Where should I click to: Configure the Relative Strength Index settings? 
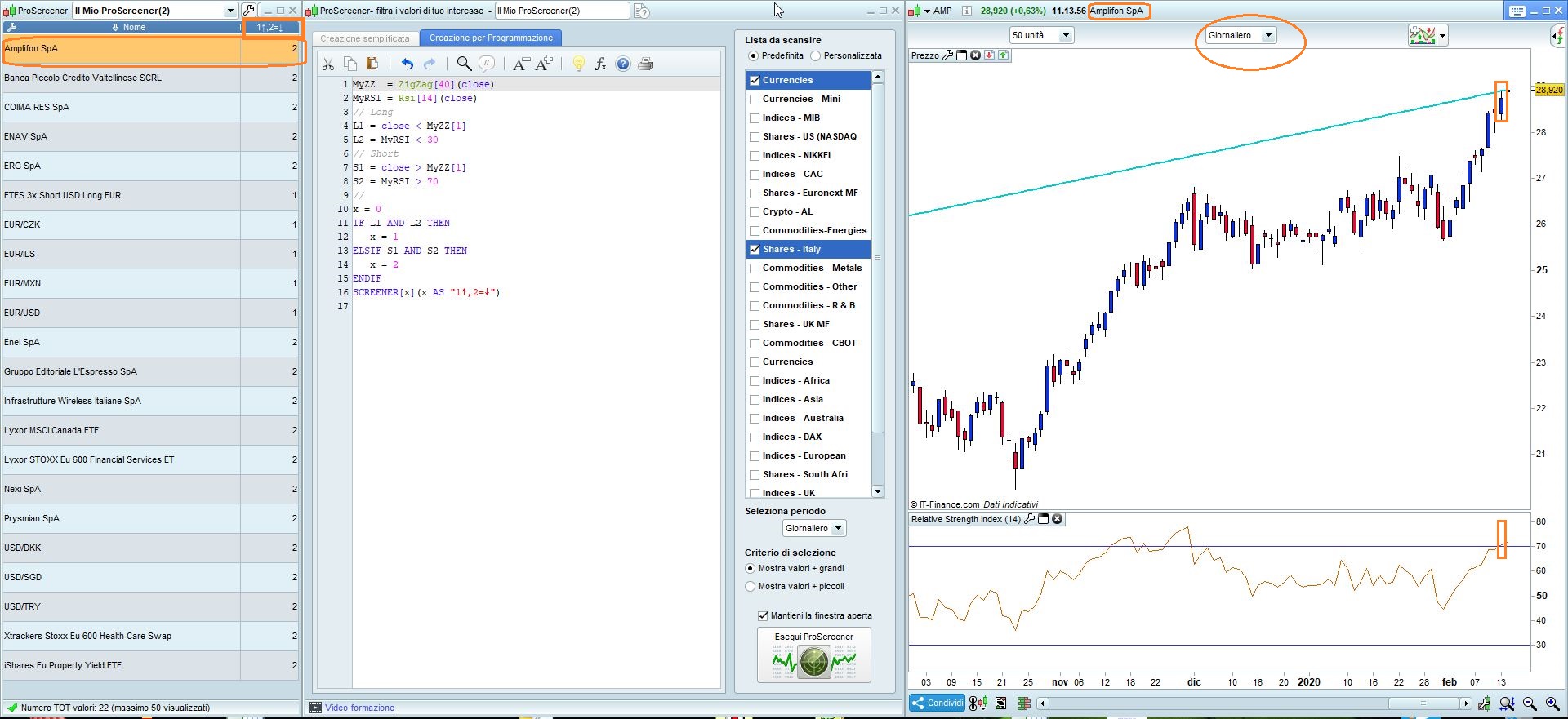pos(1029,519)
